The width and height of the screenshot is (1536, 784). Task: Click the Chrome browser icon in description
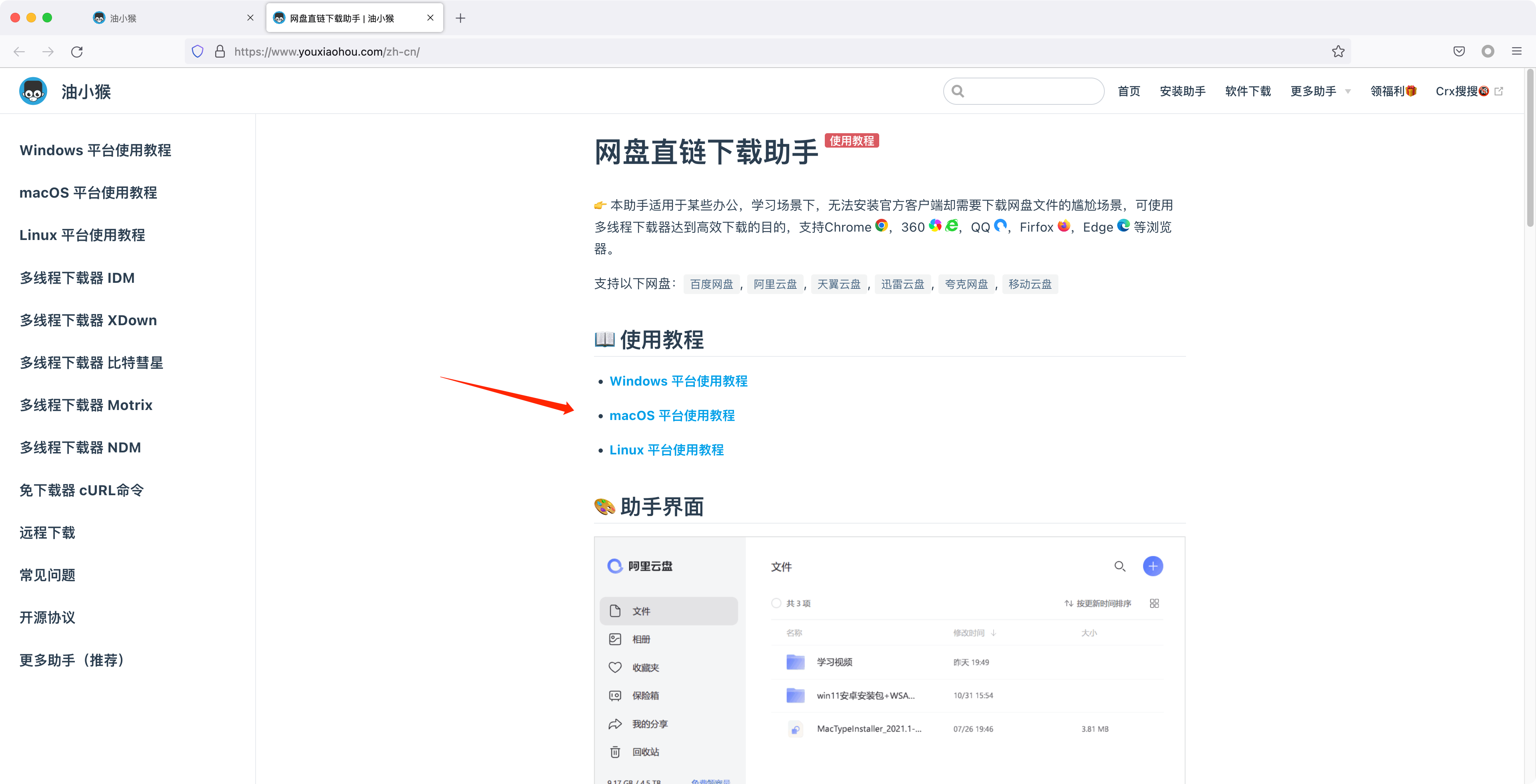(x=881, y=225)
